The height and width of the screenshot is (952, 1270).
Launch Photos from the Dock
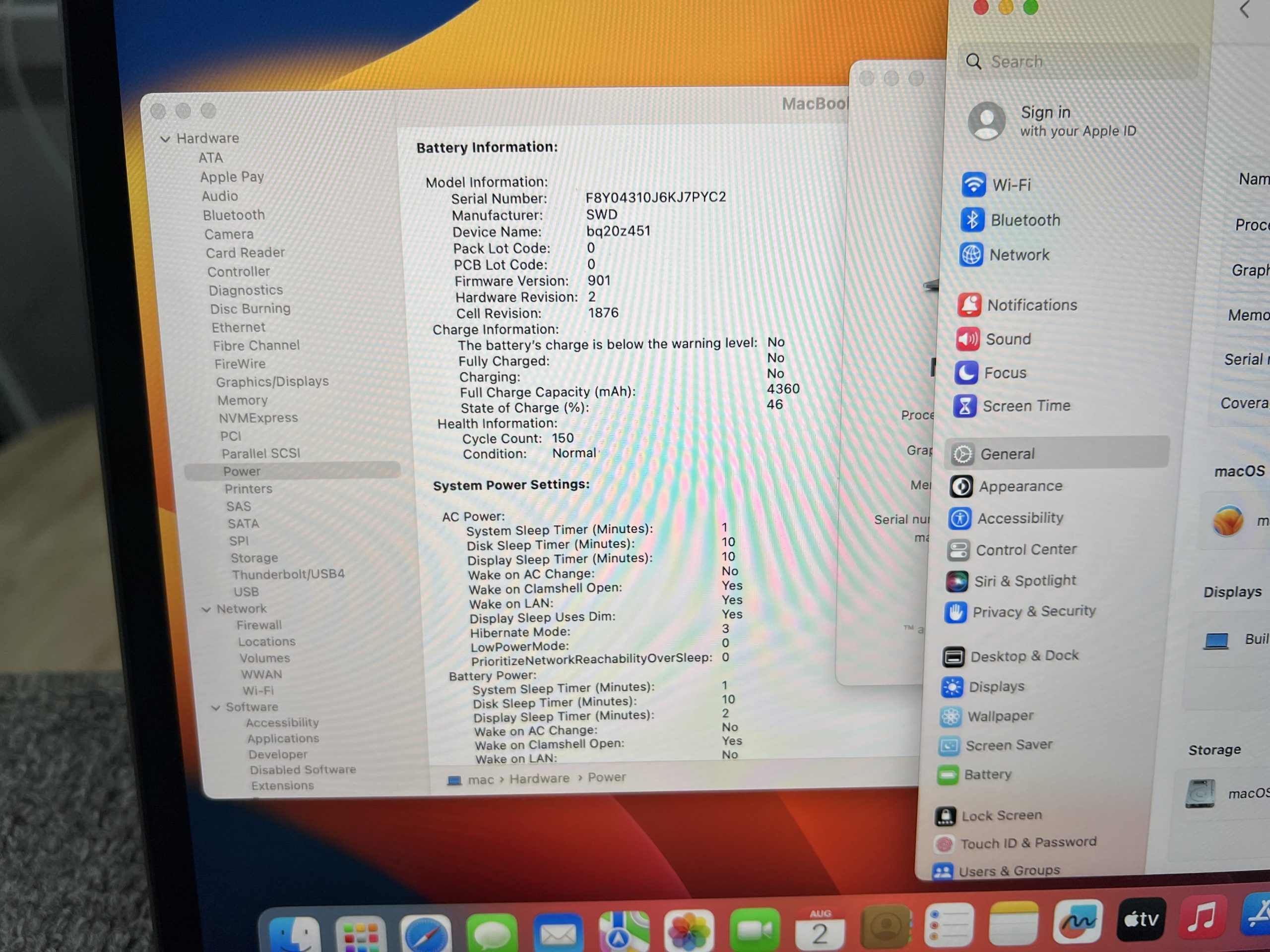coord(689,932)
